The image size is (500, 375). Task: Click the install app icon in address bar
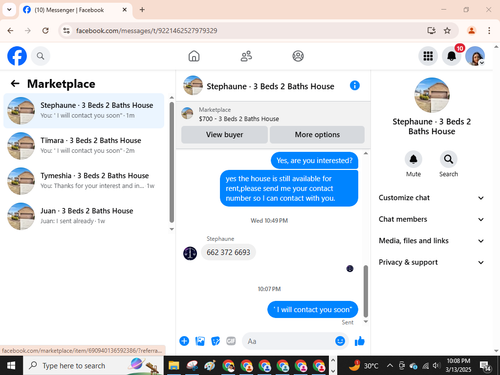pyautogui.click(x=431, y=31)
